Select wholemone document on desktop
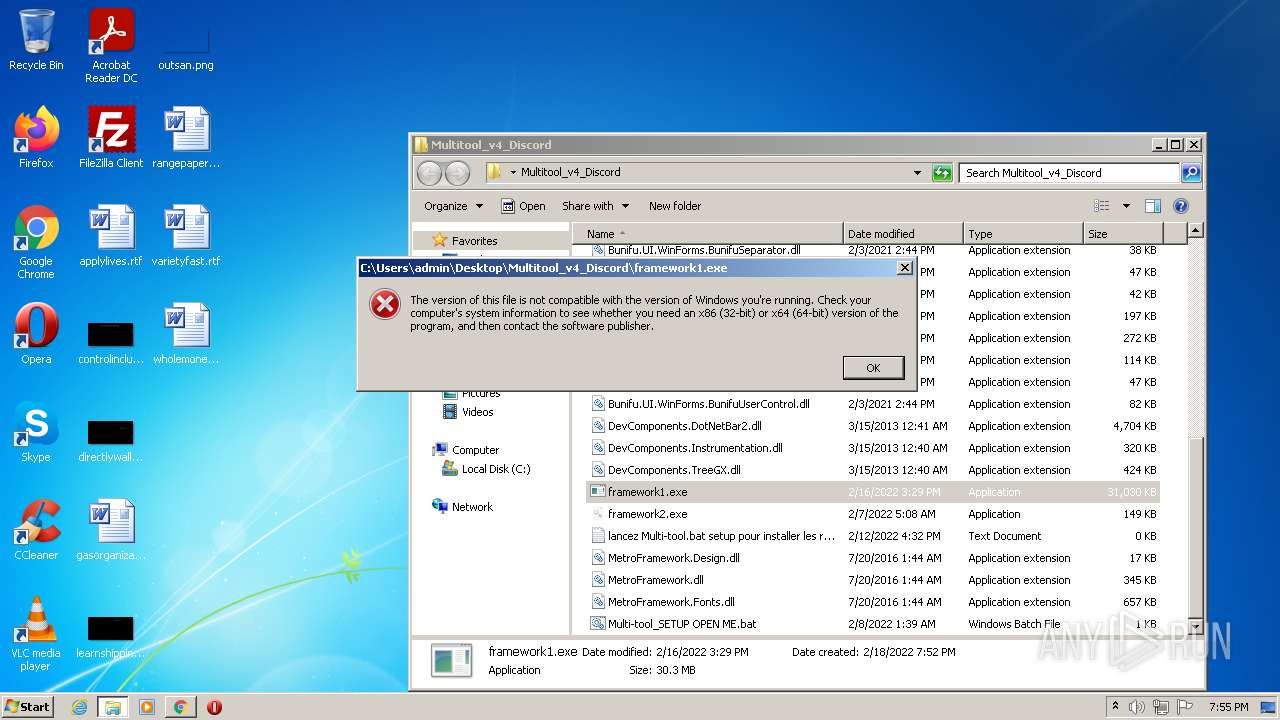The height and width of the screenshot is (720, 1280). tap(186, 334)
